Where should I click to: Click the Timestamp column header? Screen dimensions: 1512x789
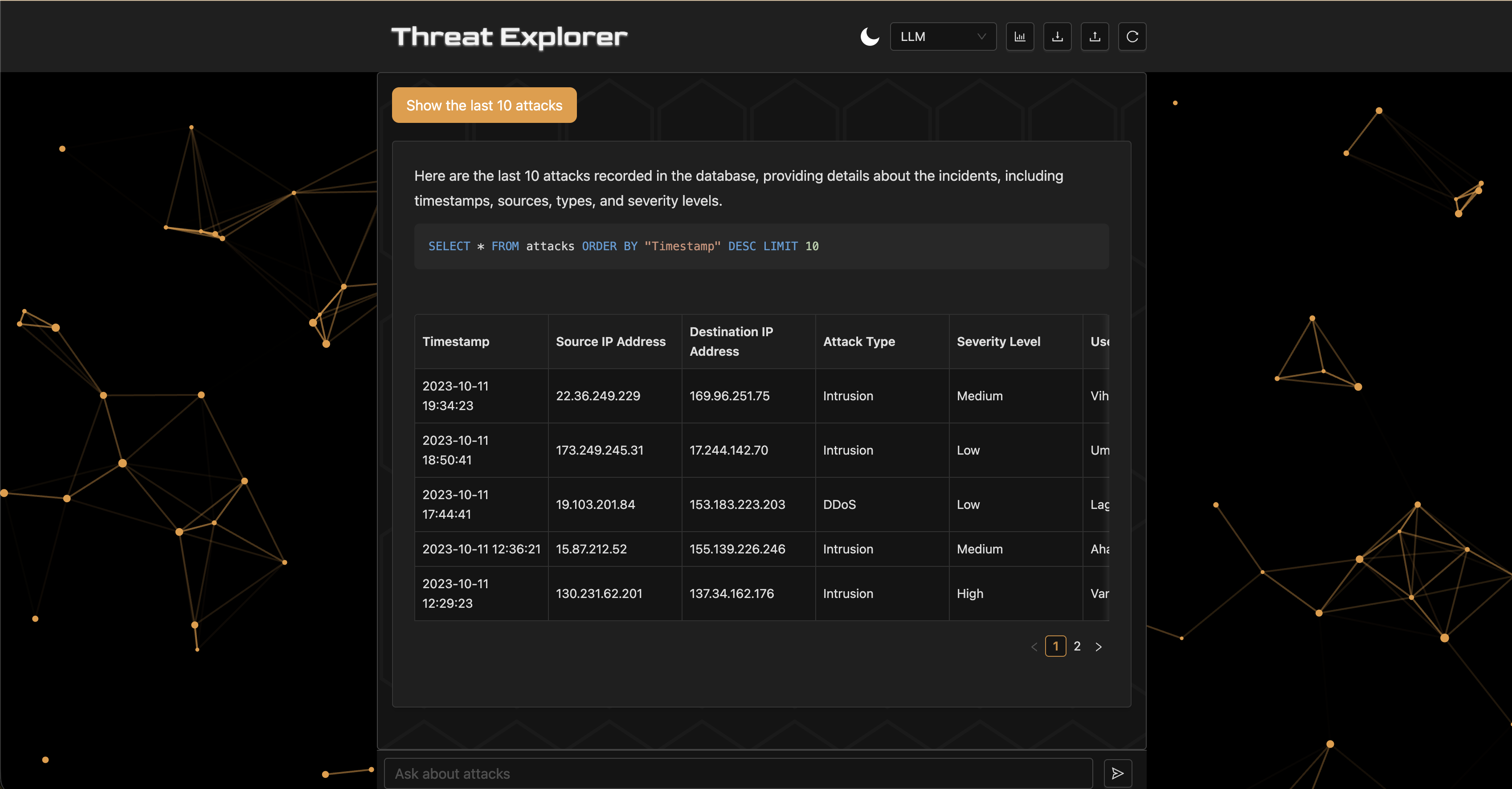click(456, 342)
